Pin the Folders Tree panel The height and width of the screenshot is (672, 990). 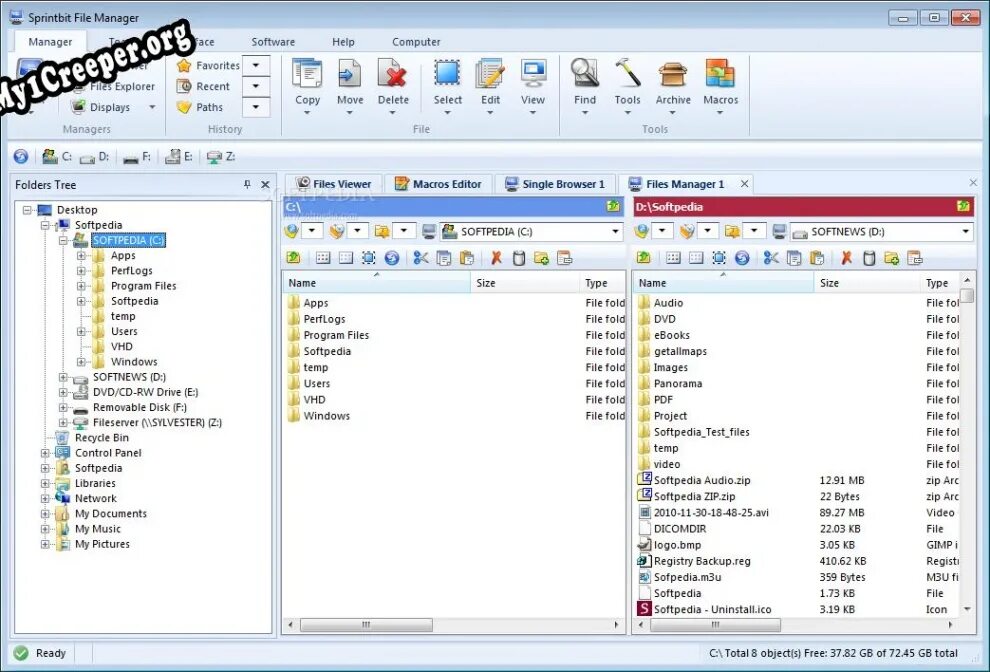tap(247, 184)
